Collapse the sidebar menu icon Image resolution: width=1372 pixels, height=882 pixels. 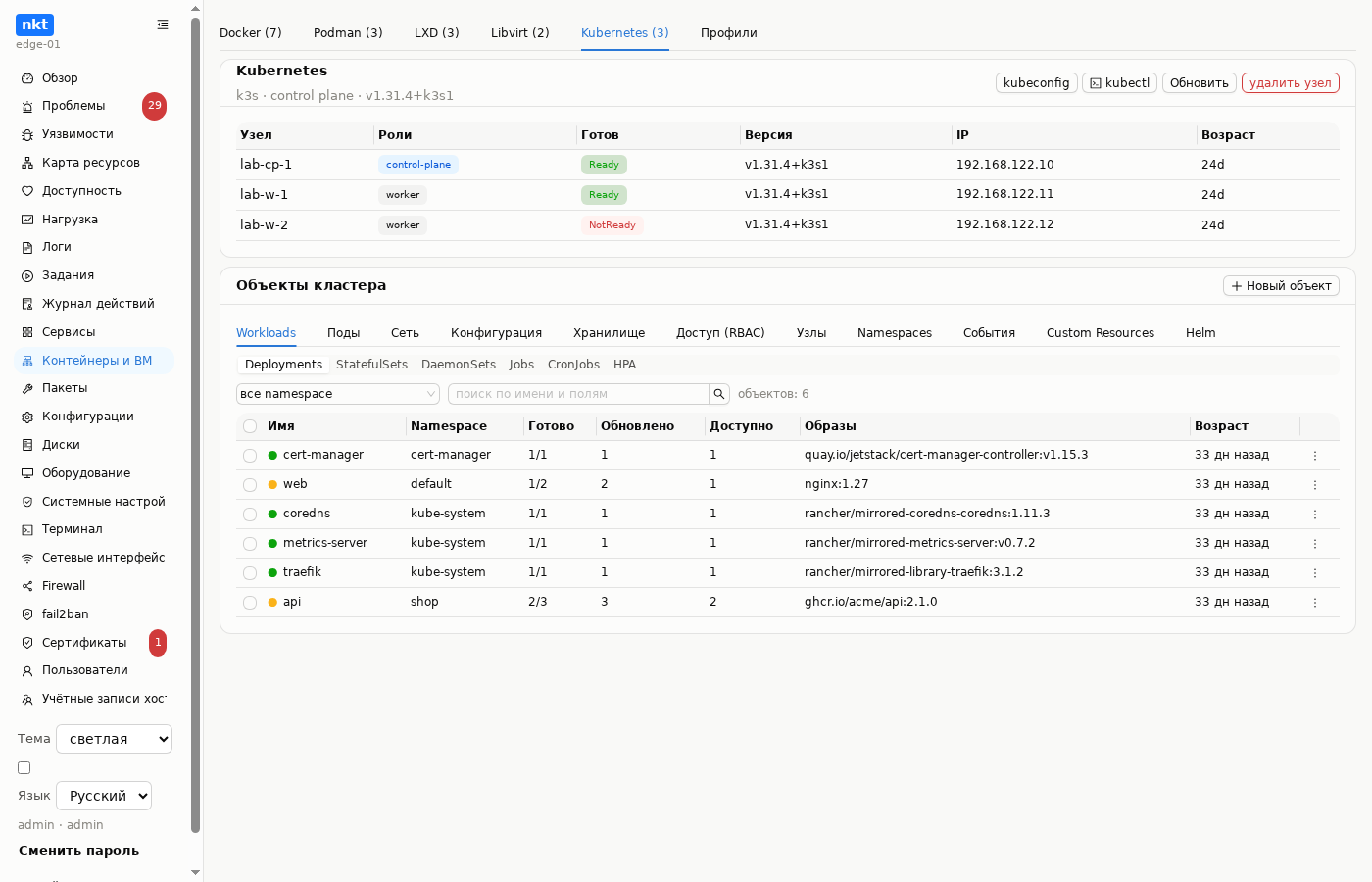click(x=163, y=24)
